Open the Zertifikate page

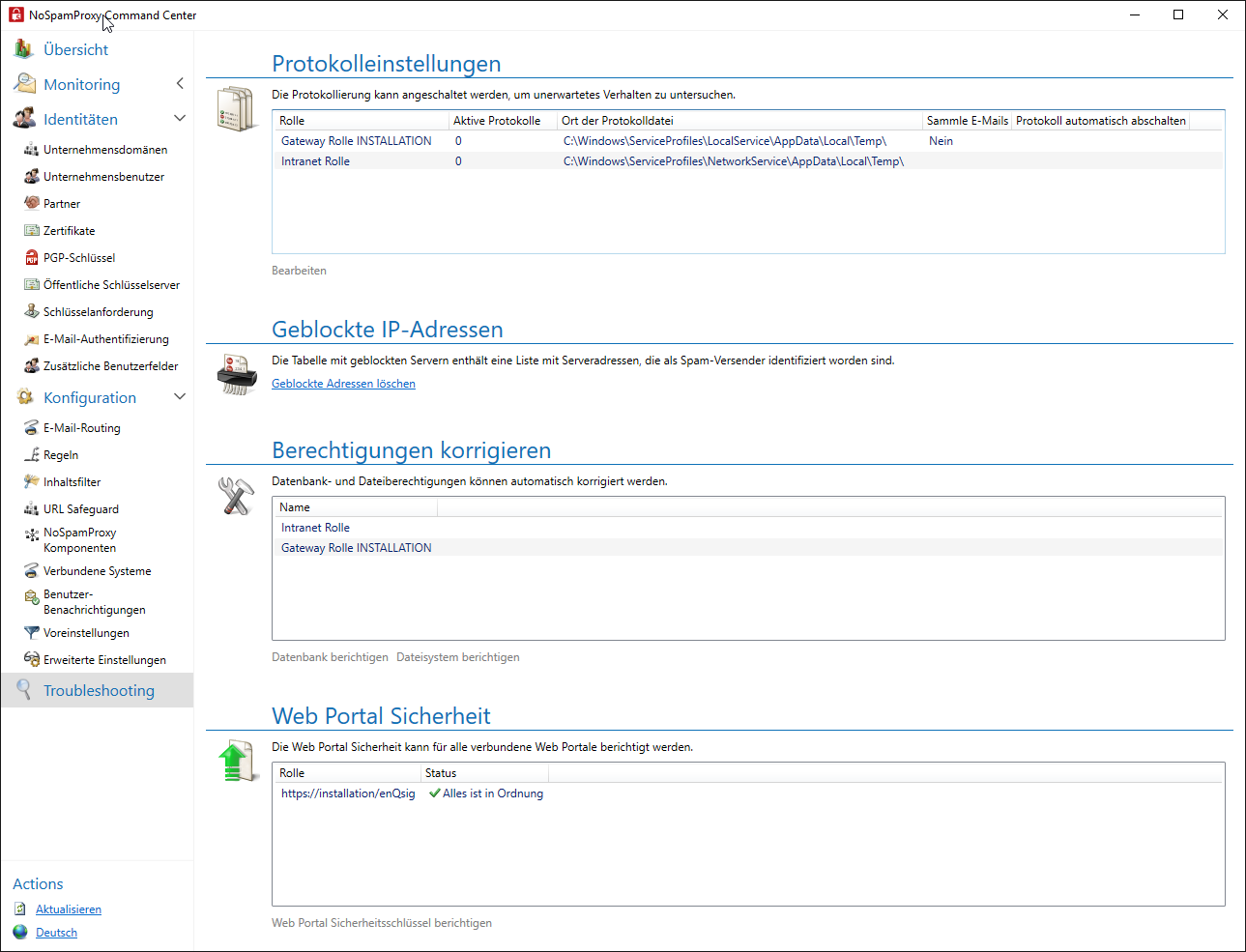coord(70,231)
